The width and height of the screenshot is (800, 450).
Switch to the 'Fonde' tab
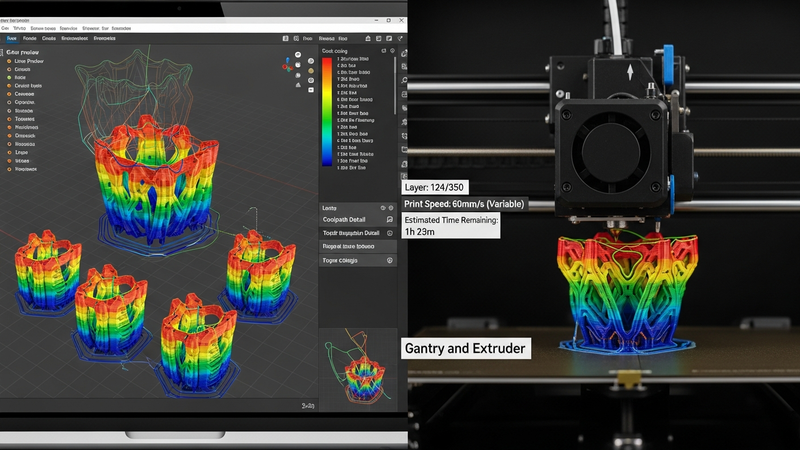(x=30, y=38)
